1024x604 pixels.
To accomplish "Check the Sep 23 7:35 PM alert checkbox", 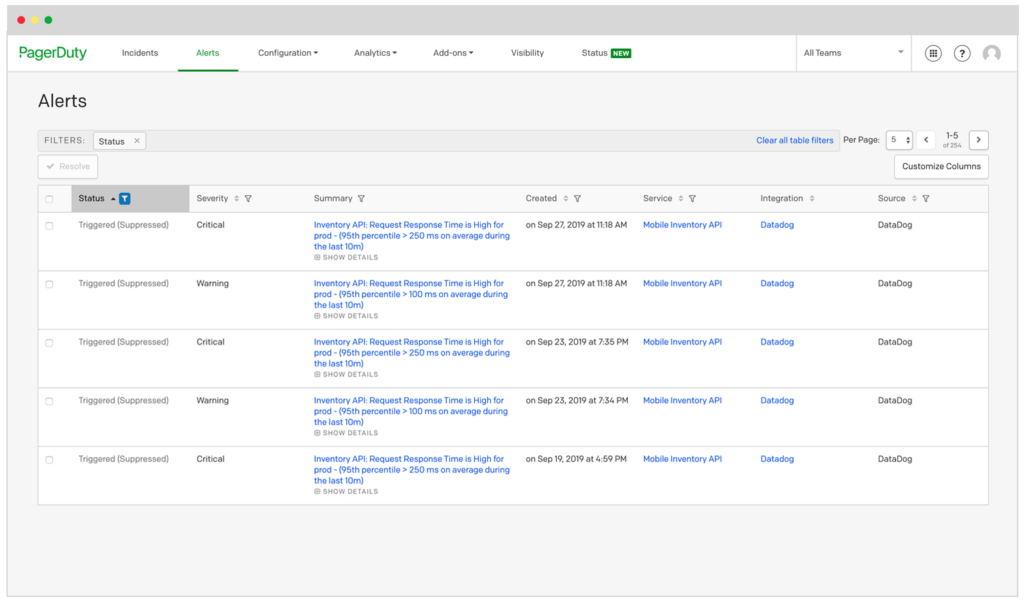I will point(49,343).
